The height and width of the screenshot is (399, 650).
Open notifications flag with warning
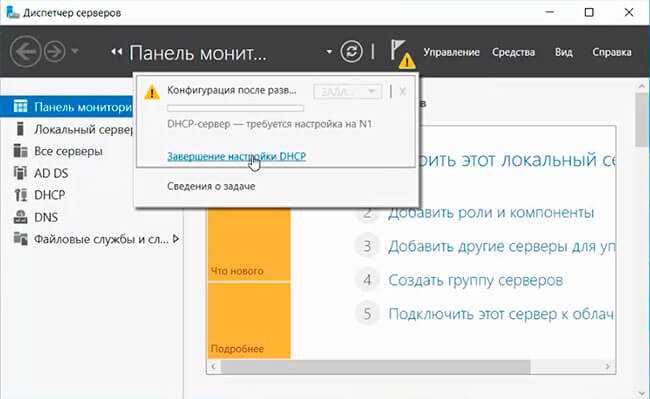[402, 53]
